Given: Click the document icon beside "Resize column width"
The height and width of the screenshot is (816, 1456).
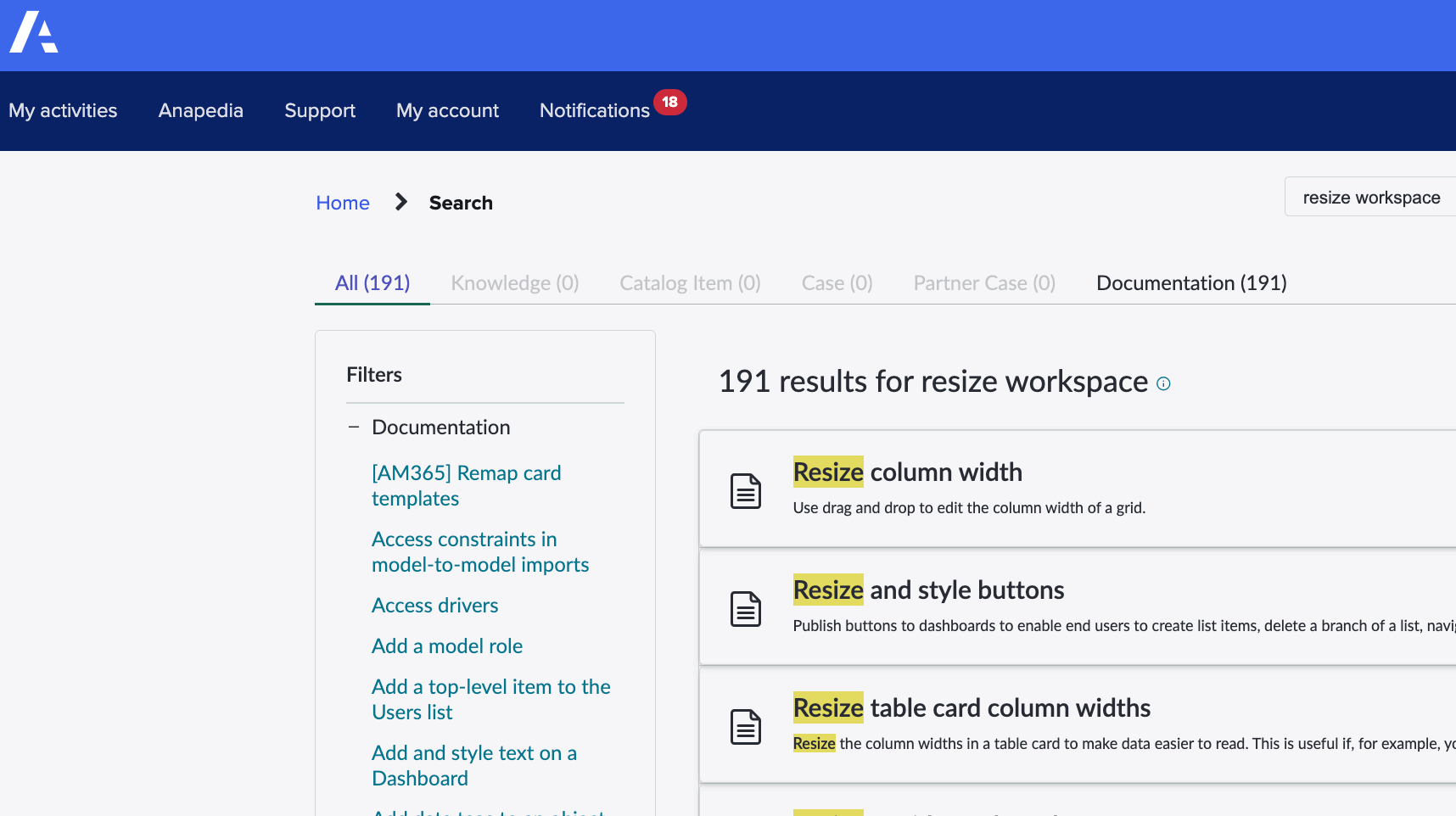Looking at the screenshot, I should [745, 490].
